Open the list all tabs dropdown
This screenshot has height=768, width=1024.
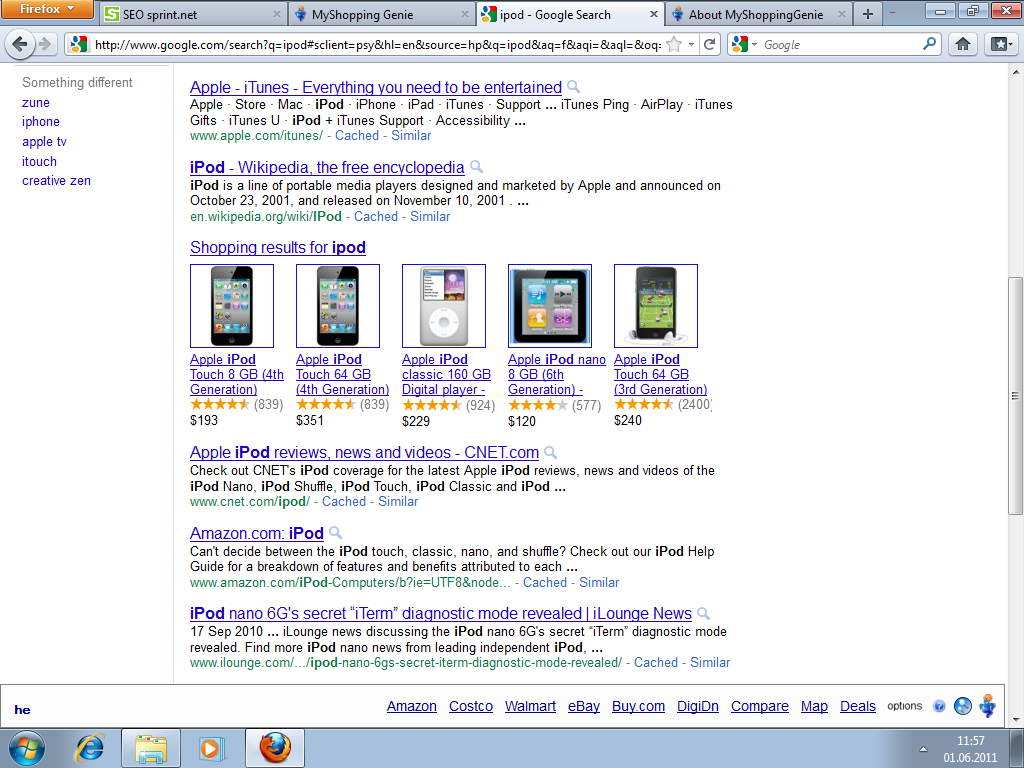(x=892, y=14)
